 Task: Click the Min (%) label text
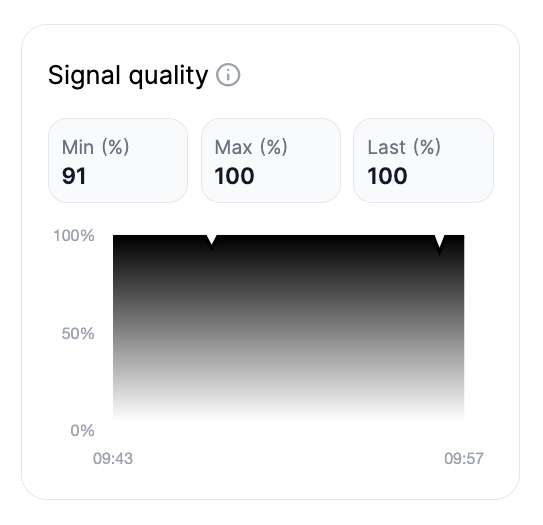[96, 147]
